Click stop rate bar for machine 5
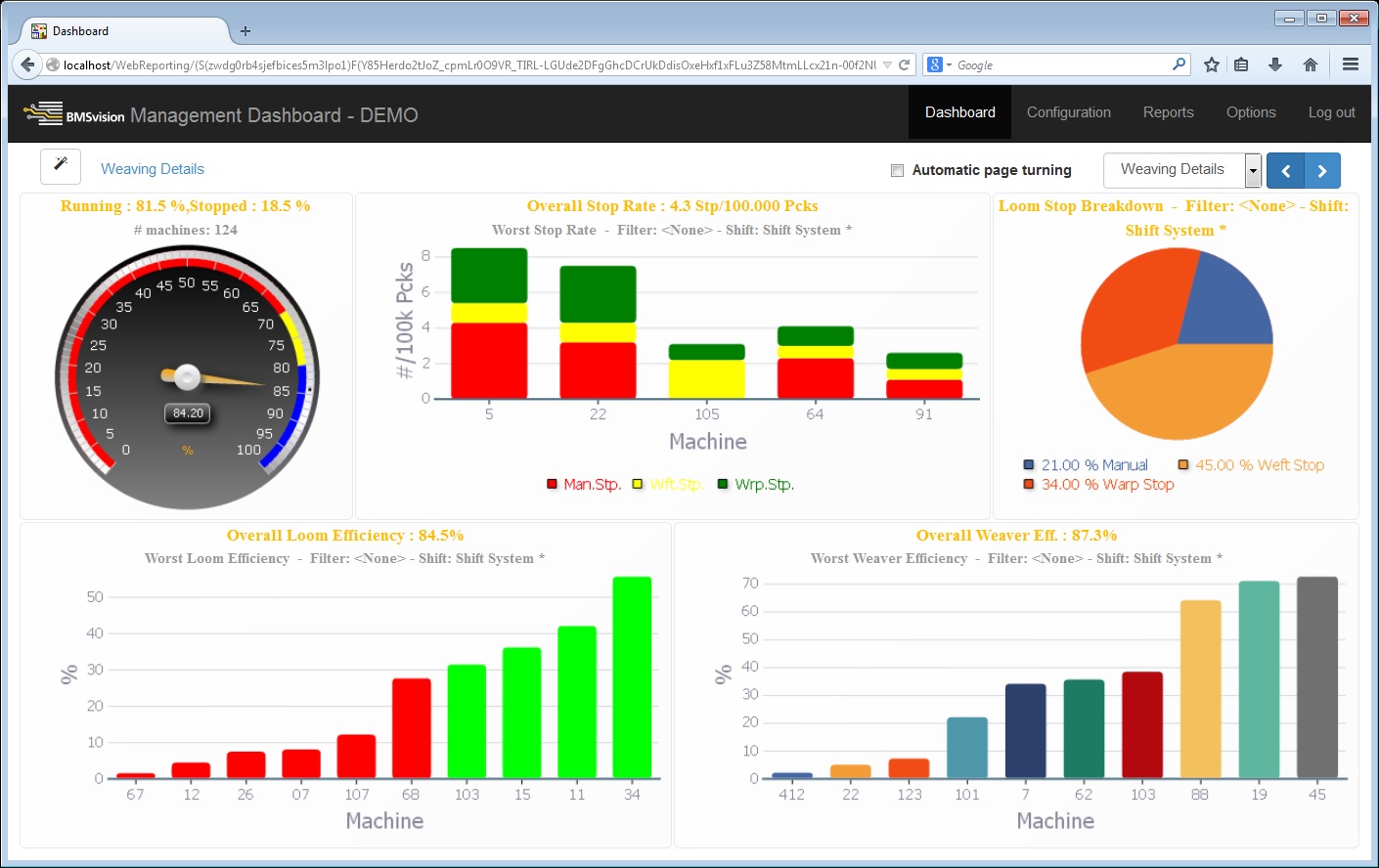This screenshot has width=1379, height=868. (x=489, y=324)
